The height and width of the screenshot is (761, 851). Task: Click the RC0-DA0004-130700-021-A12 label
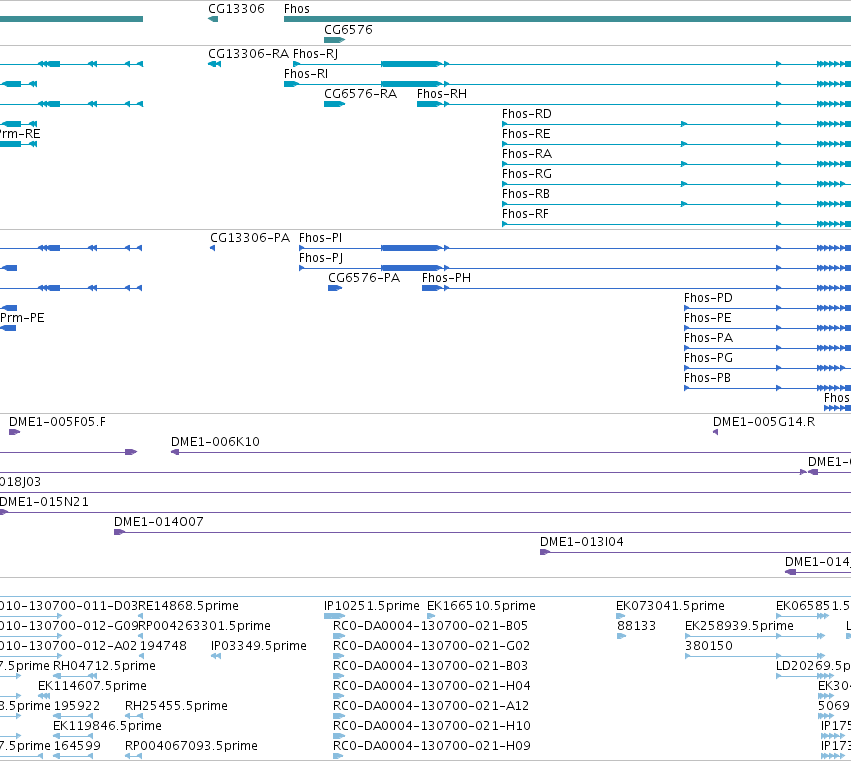coord(430,707)
